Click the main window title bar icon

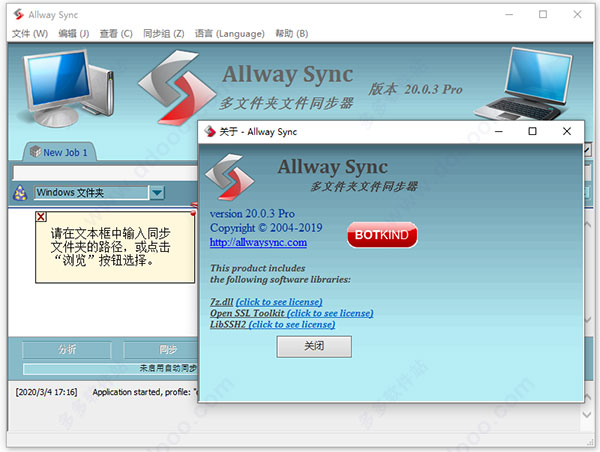(18, 15)
